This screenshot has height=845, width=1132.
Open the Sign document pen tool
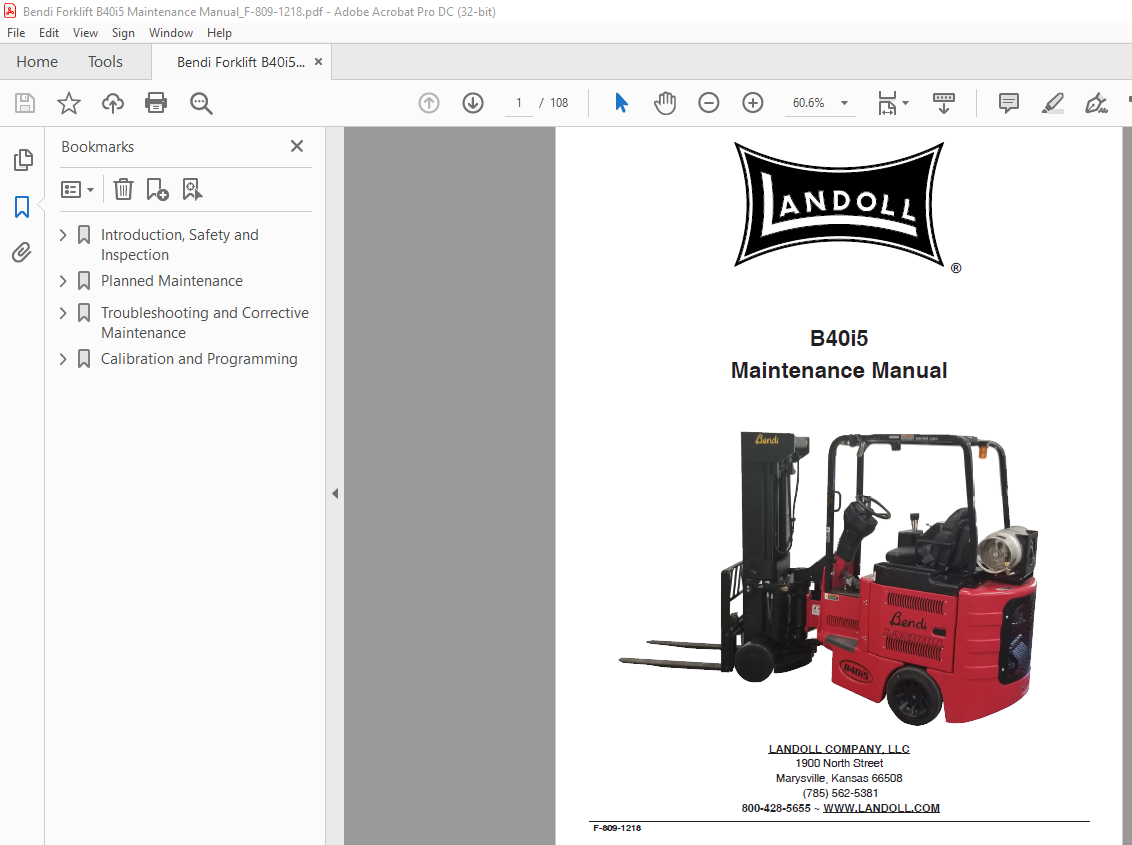coord(1096,103)
